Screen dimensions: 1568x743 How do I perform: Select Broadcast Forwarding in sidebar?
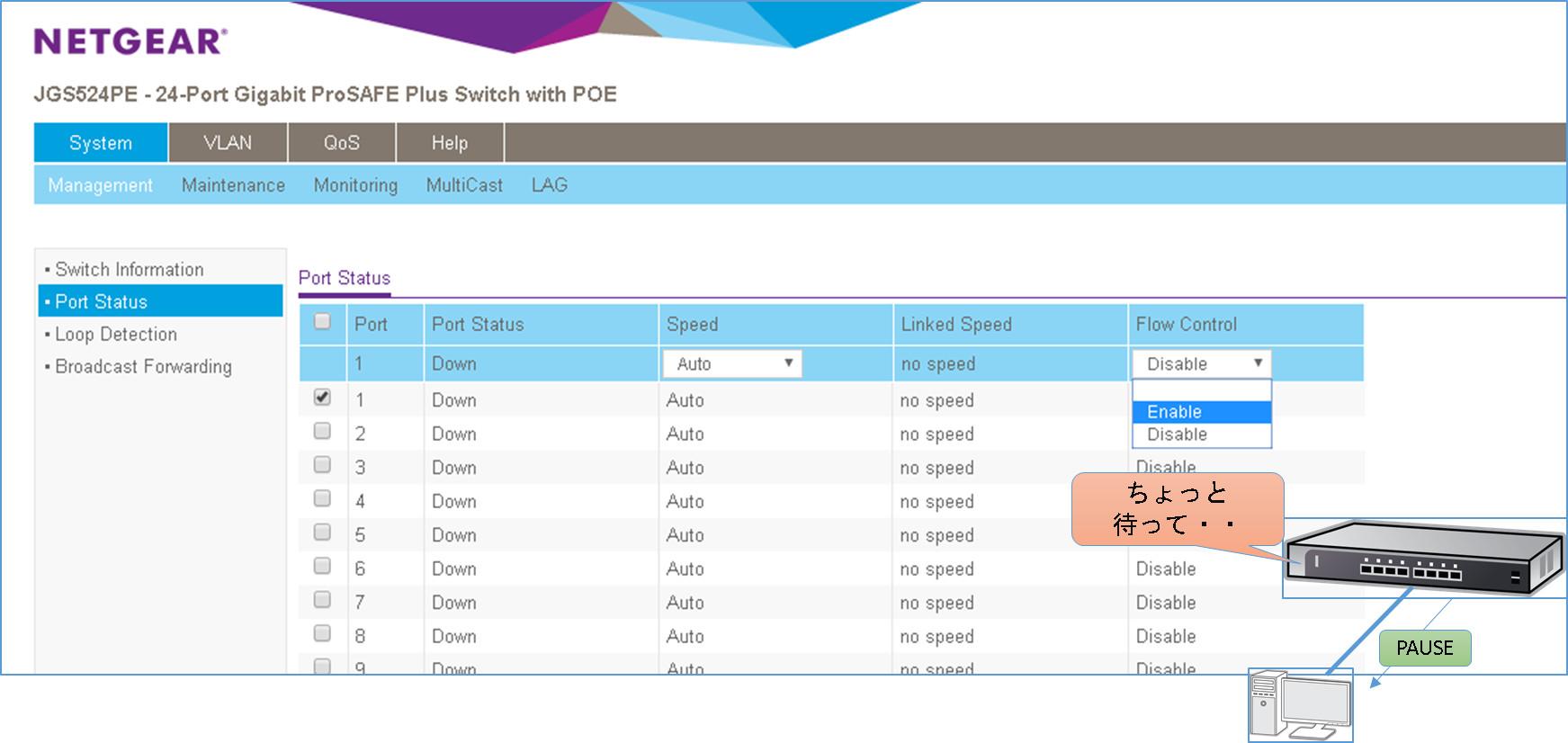click(x=143, y=367)
